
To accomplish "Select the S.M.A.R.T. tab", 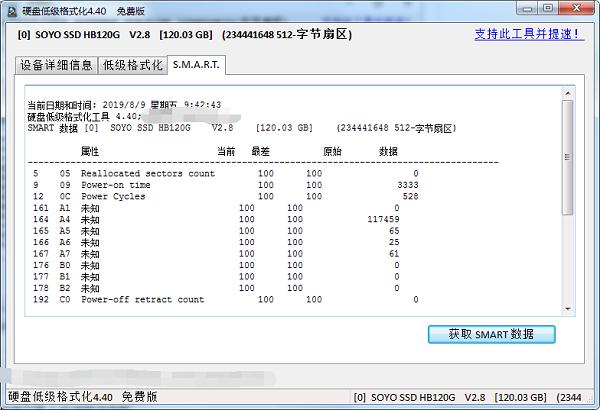I will (x=196, y=64).
